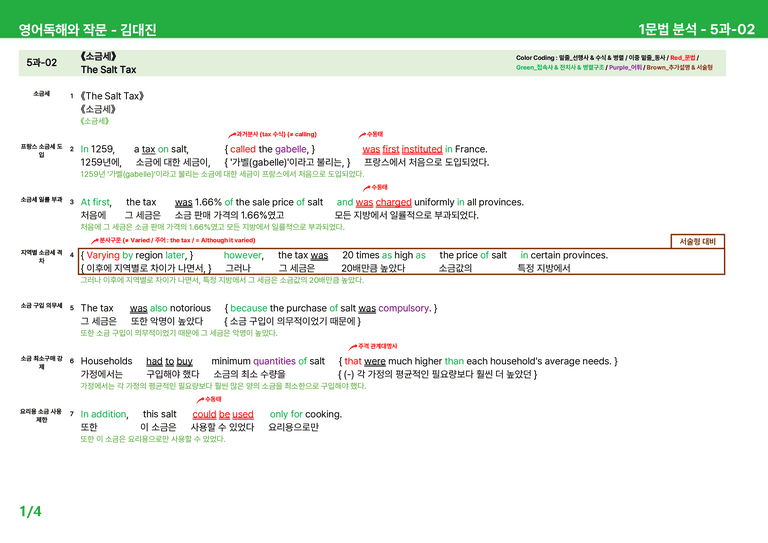
Task: Click the margin label '요리용 소금 사용 제한'
Action: pyautogui.click(x=42, y=415)
